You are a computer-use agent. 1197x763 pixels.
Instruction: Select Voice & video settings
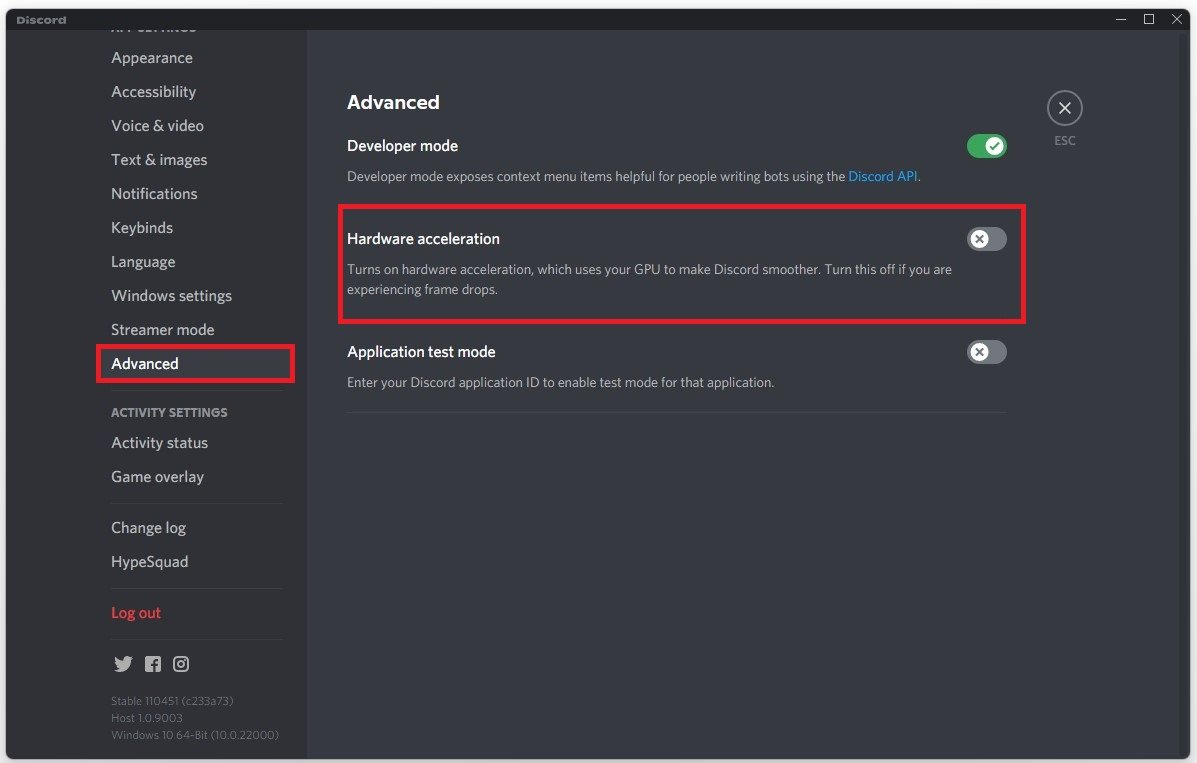pos(157,126)
